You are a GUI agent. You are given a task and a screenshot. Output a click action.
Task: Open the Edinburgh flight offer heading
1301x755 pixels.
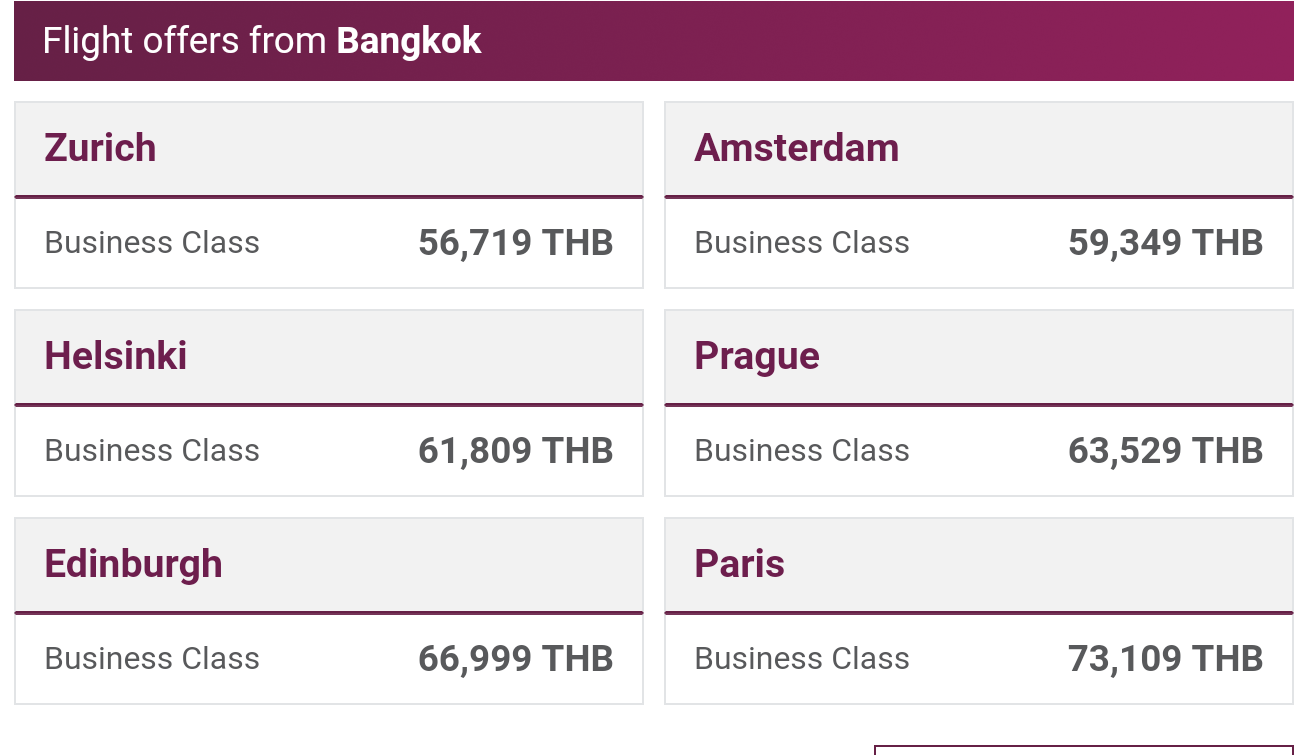[x=133, y=564]
